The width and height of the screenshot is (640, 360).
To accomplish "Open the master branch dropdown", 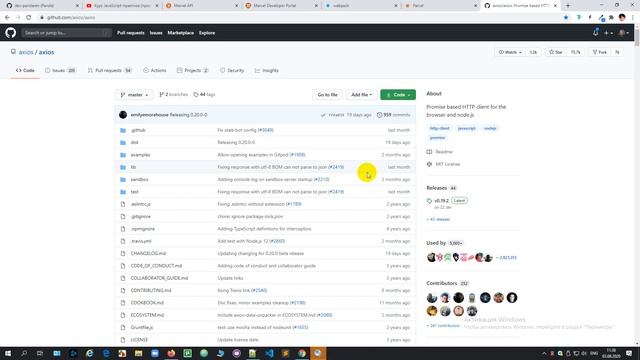I will [x=134, y=95].
